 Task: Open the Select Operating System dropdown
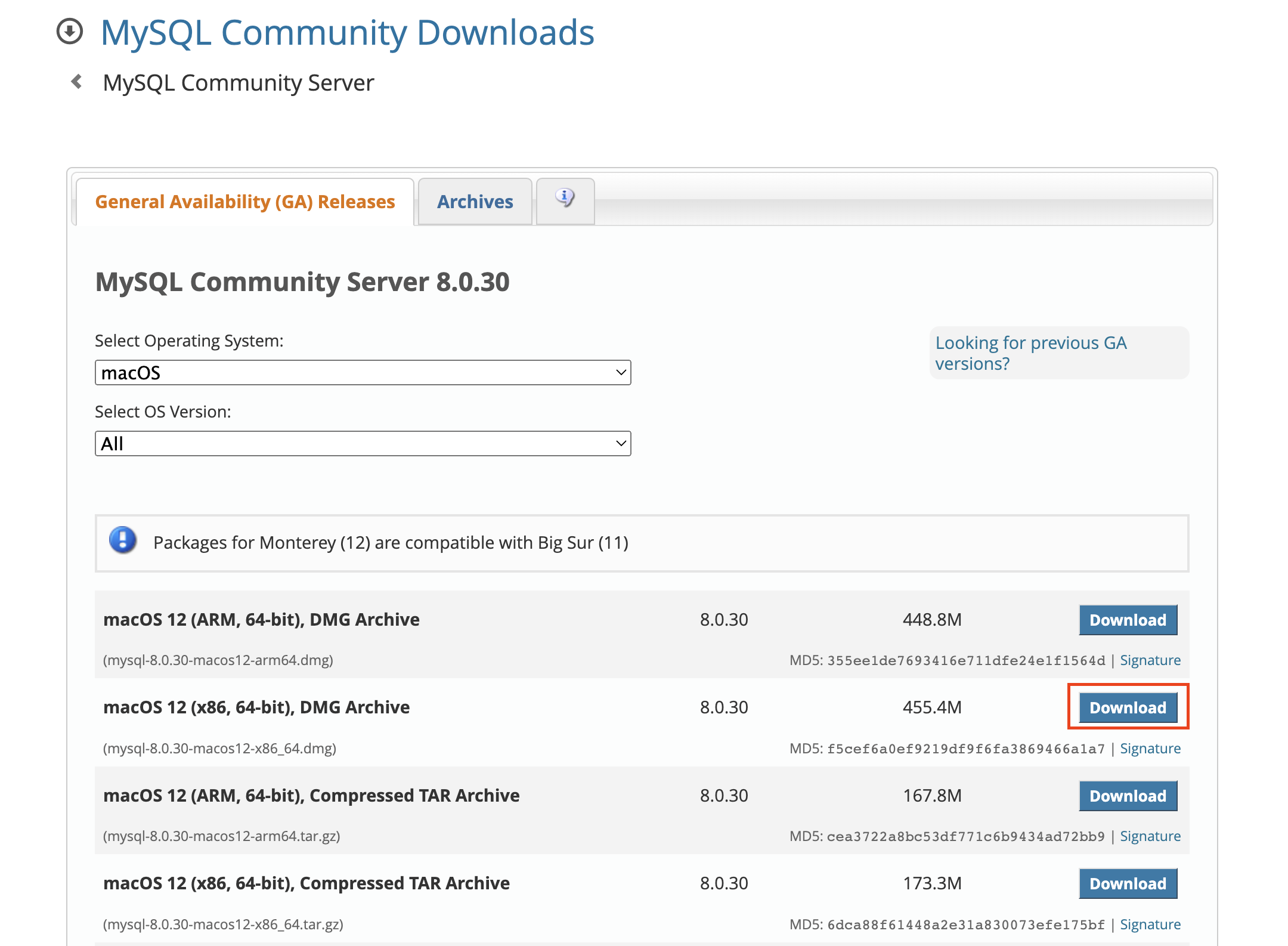[x=363, y=373]
